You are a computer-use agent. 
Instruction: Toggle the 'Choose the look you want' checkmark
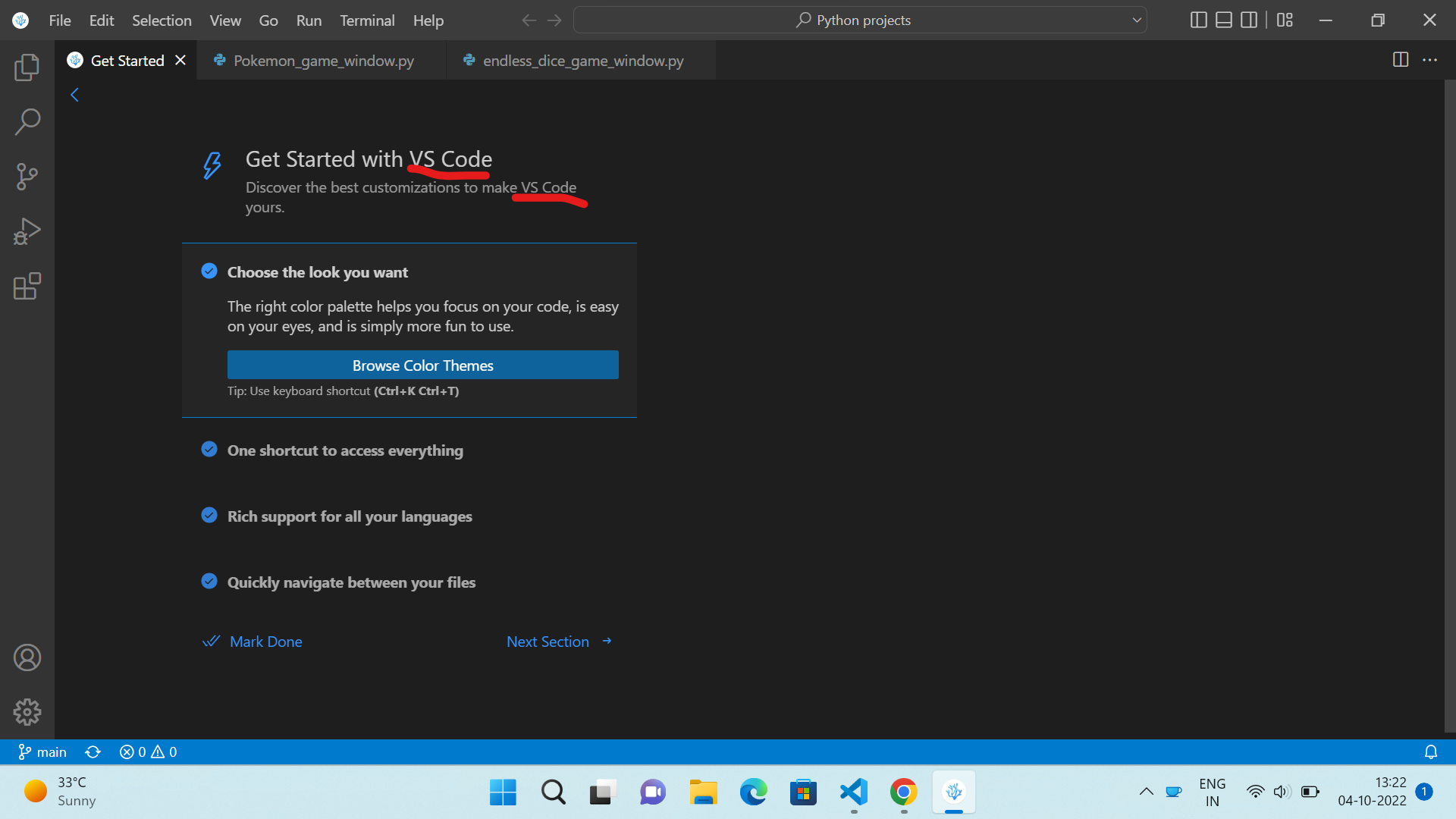click(209, 271)
